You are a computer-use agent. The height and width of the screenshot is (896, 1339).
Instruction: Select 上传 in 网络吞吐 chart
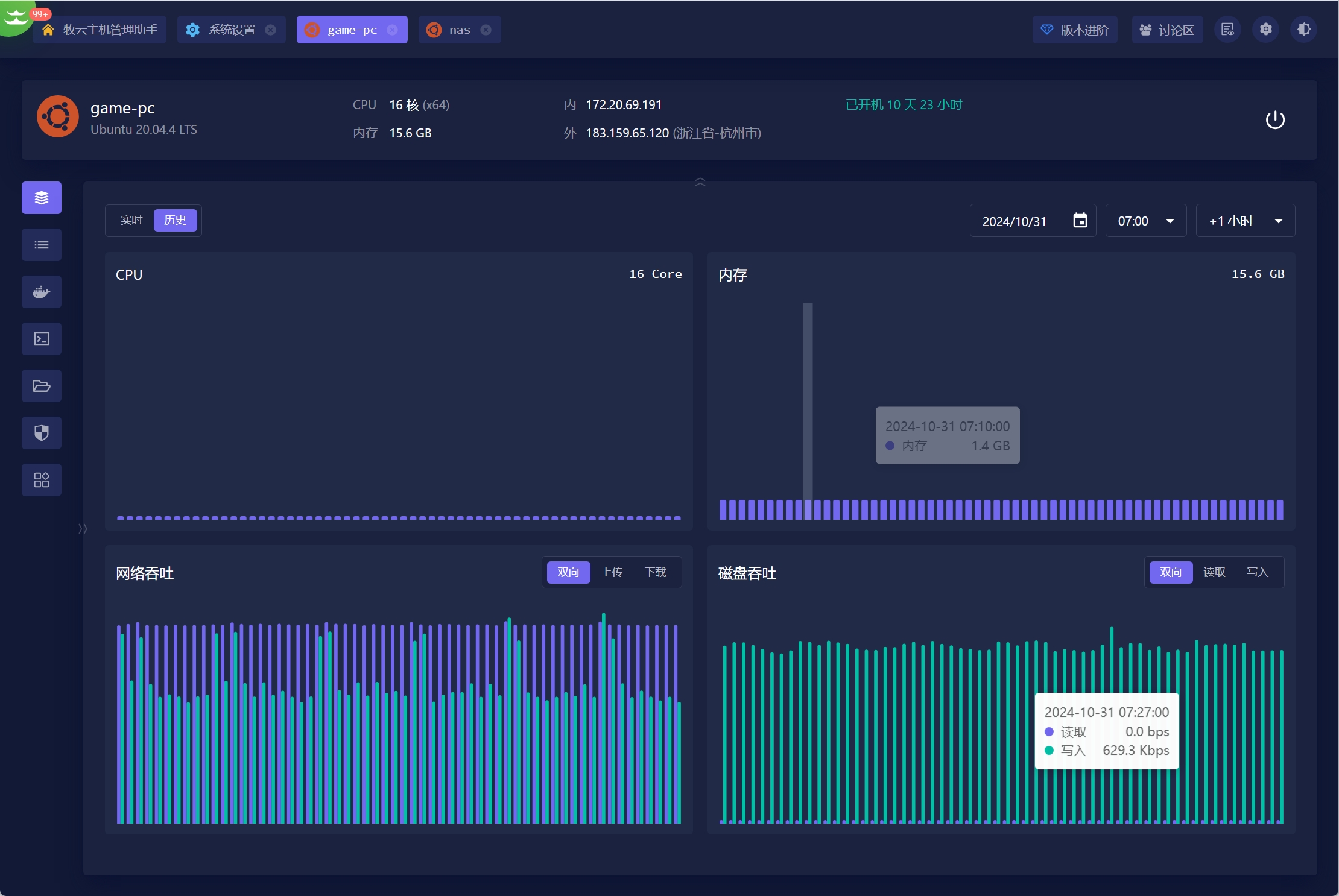612,572
